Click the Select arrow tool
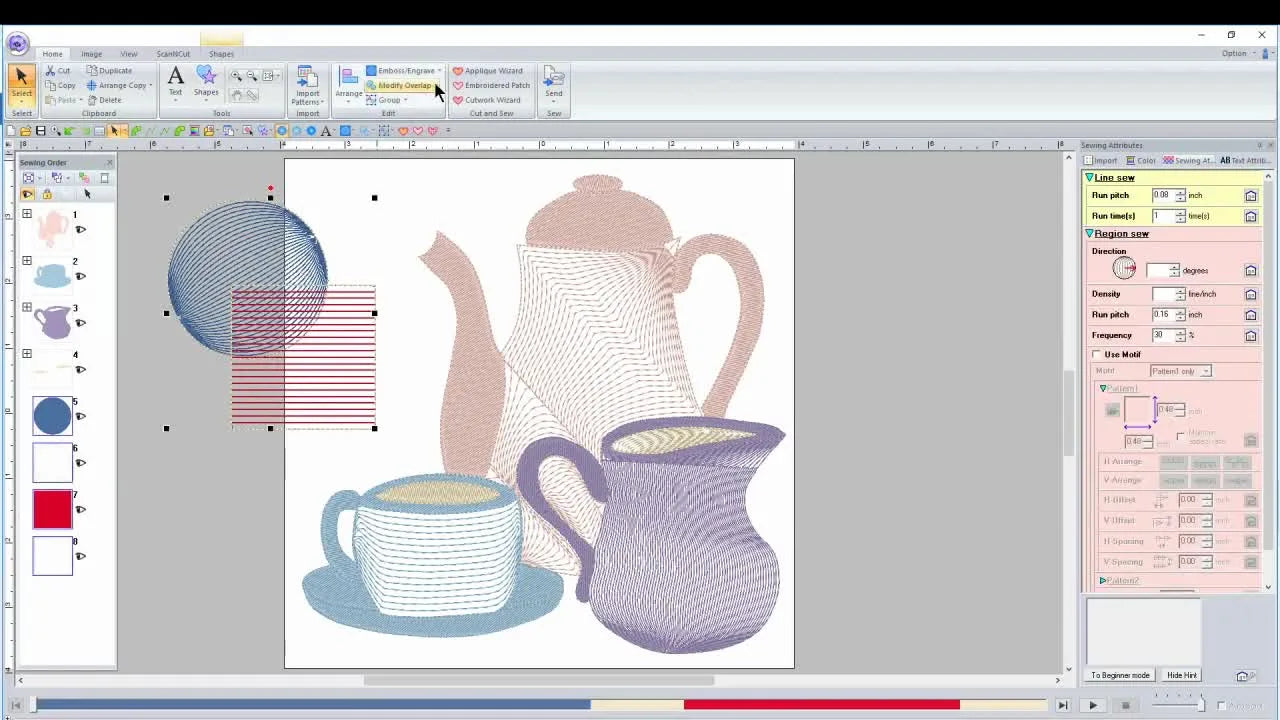Viewport: 1280px width, 720px height. tap(21, 76)
